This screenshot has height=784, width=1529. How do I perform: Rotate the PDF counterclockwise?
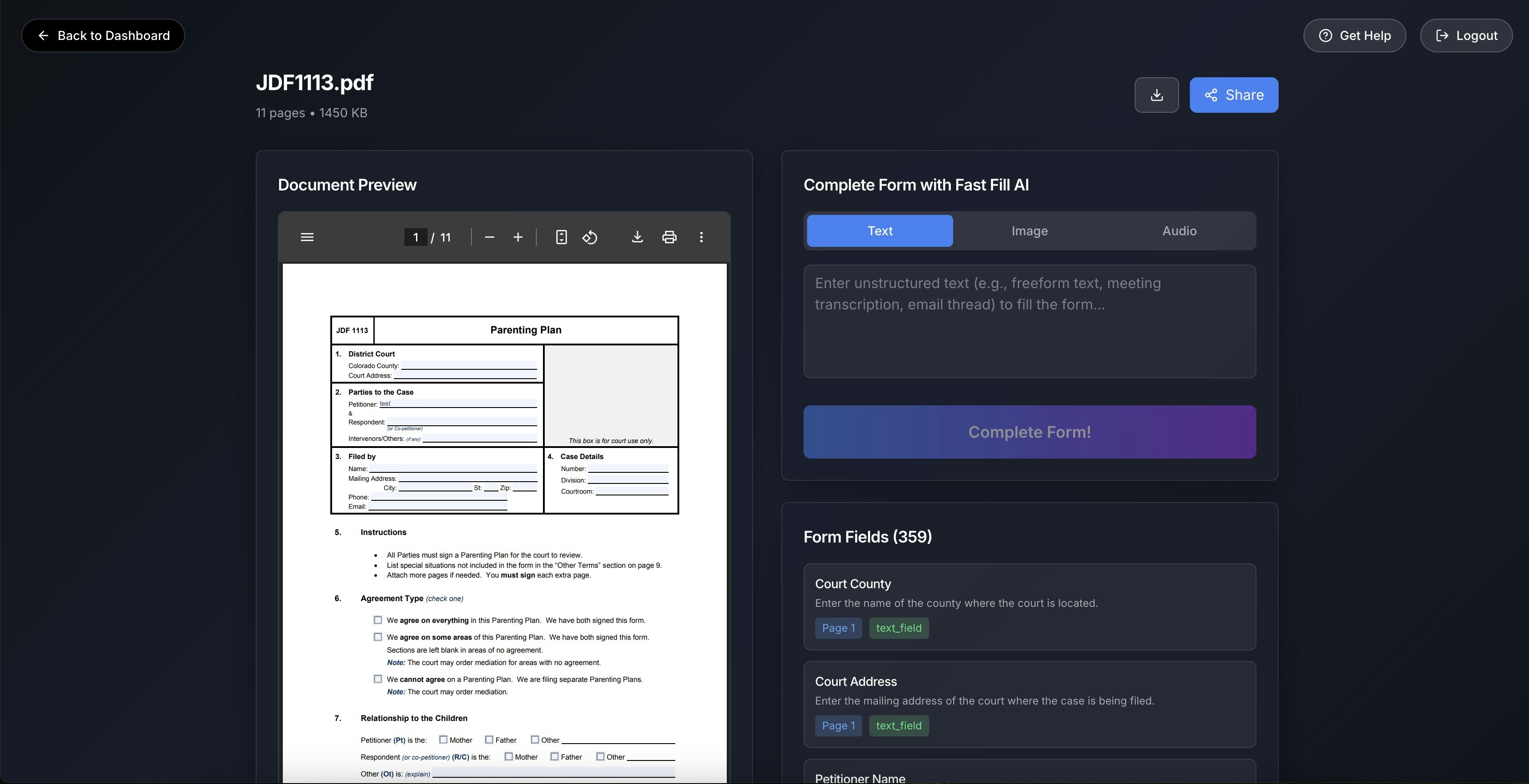pos(590,238)
